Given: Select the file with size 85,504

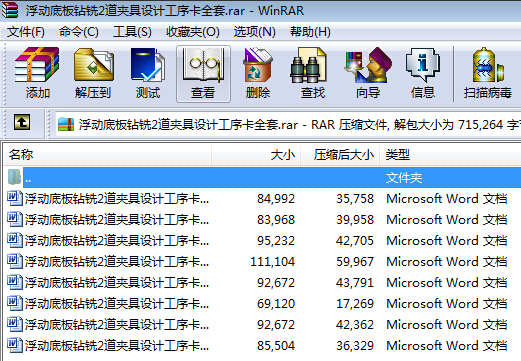Looking at the screenshot, I should (x=117, y=346).
